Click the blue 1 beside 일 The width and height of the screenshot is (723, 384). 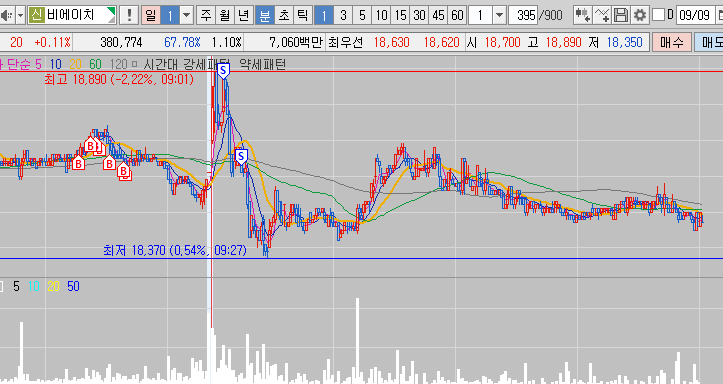[169, 16]
